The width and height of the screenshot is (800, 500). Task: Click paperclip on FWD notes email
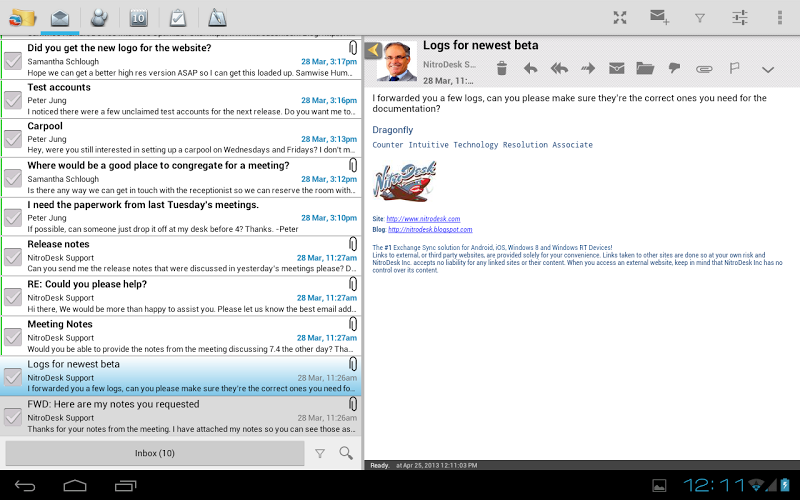pyautogui.click(x=353, y=404)
